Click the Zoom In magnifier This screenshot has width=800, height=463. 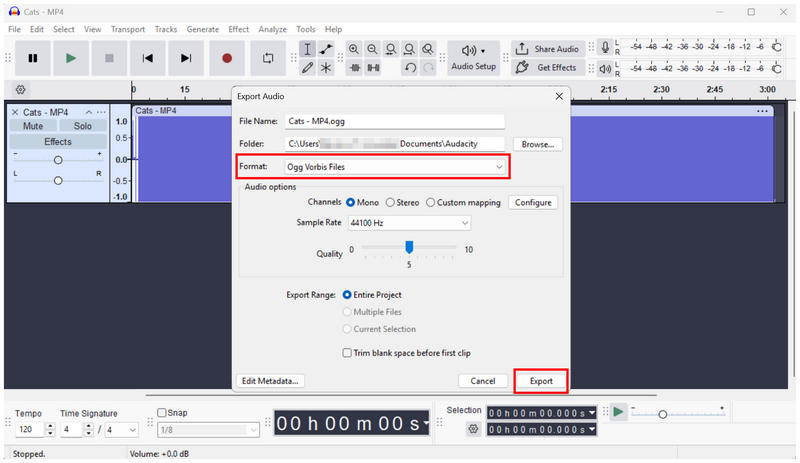pyautogui.click(x=354, y=49)
